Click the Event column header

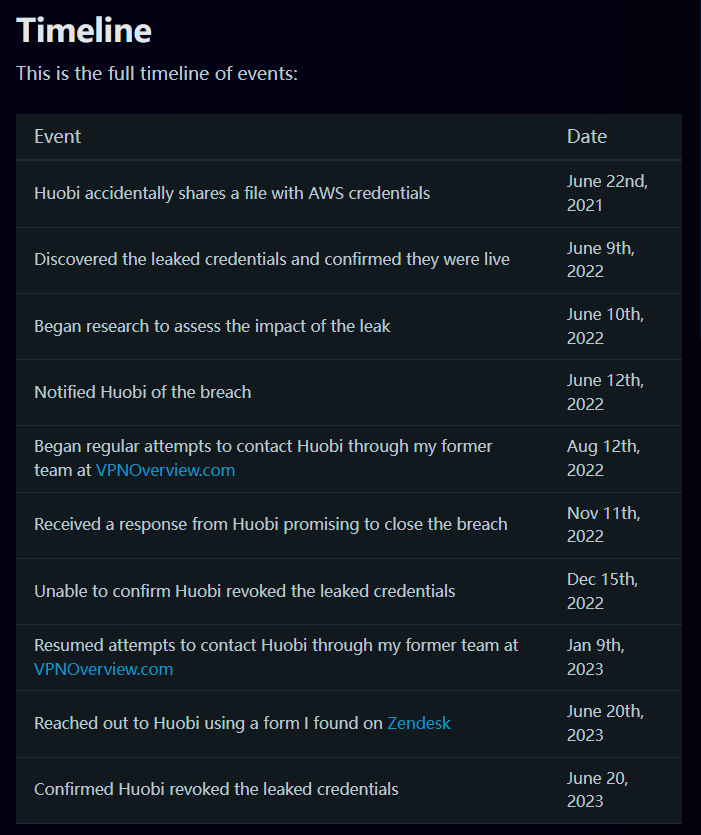pyautogui.click(x=58, y=137)
